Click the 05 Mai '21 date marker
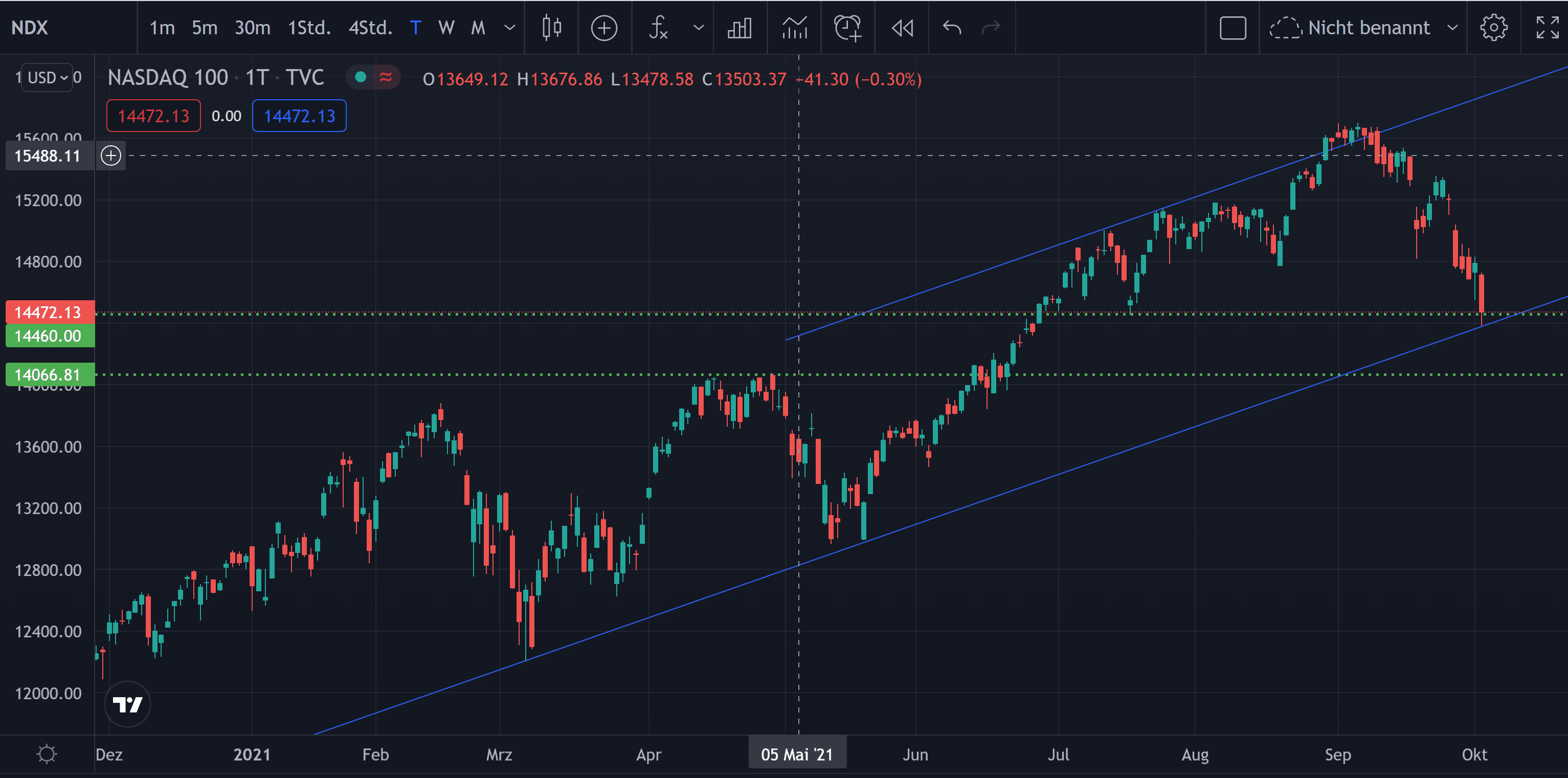The height and width of the screenshot is (778, 1568). tap(797, 754)
